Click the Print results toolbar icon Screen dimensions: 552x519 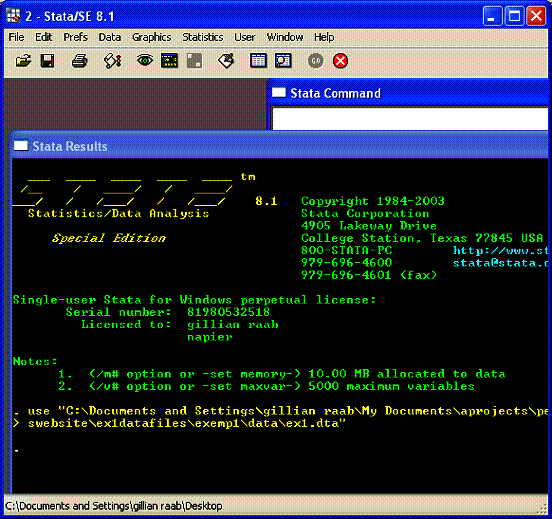(80, 61)
